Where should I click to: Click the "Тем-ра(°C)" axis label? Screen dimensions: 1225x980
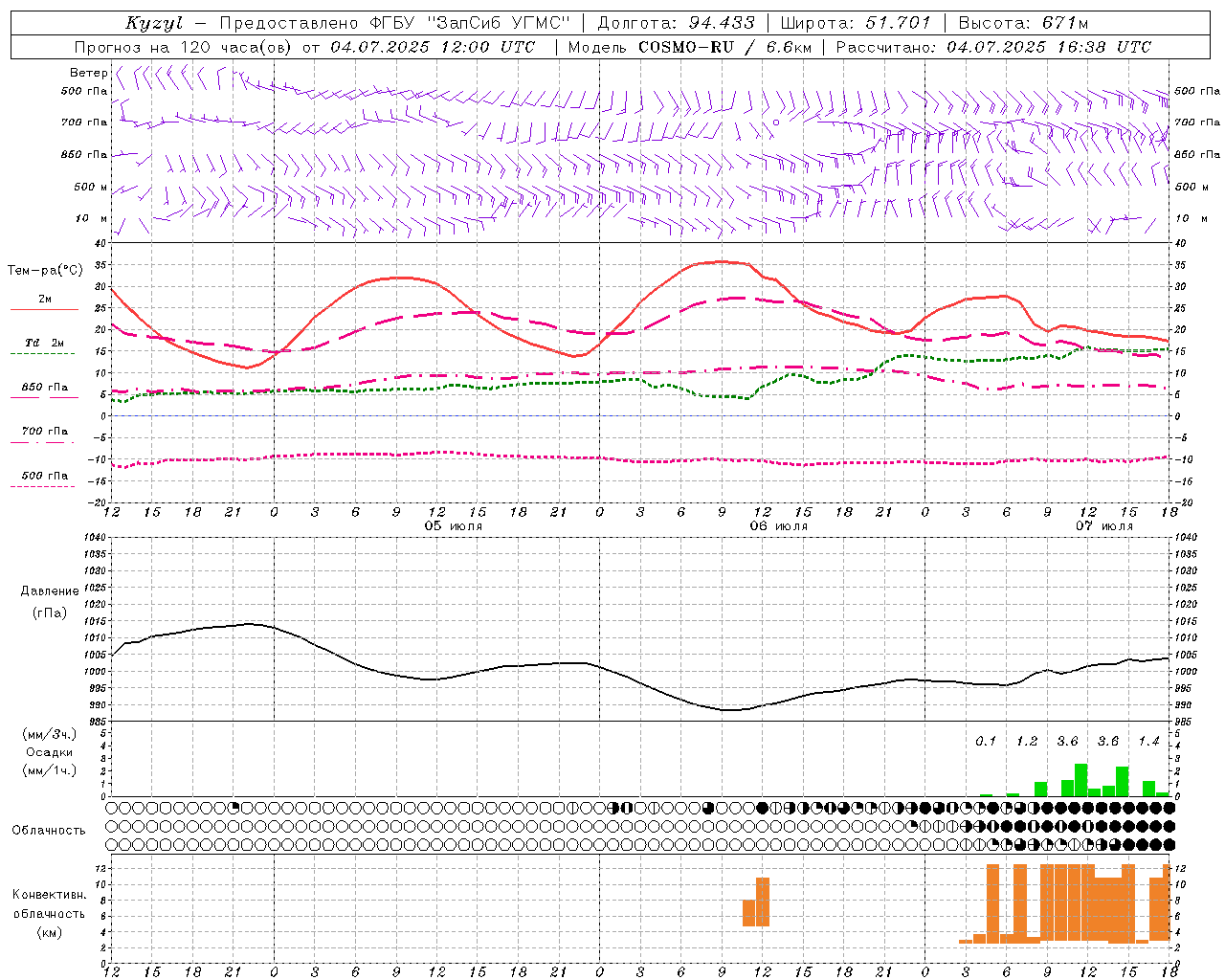click(45, 271)
